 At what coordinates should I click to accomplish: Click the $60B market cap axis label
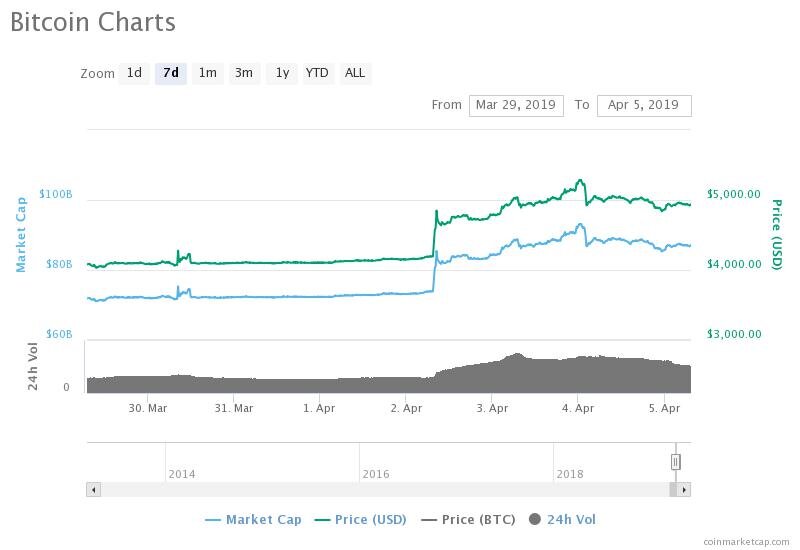[x=59, y=334]
